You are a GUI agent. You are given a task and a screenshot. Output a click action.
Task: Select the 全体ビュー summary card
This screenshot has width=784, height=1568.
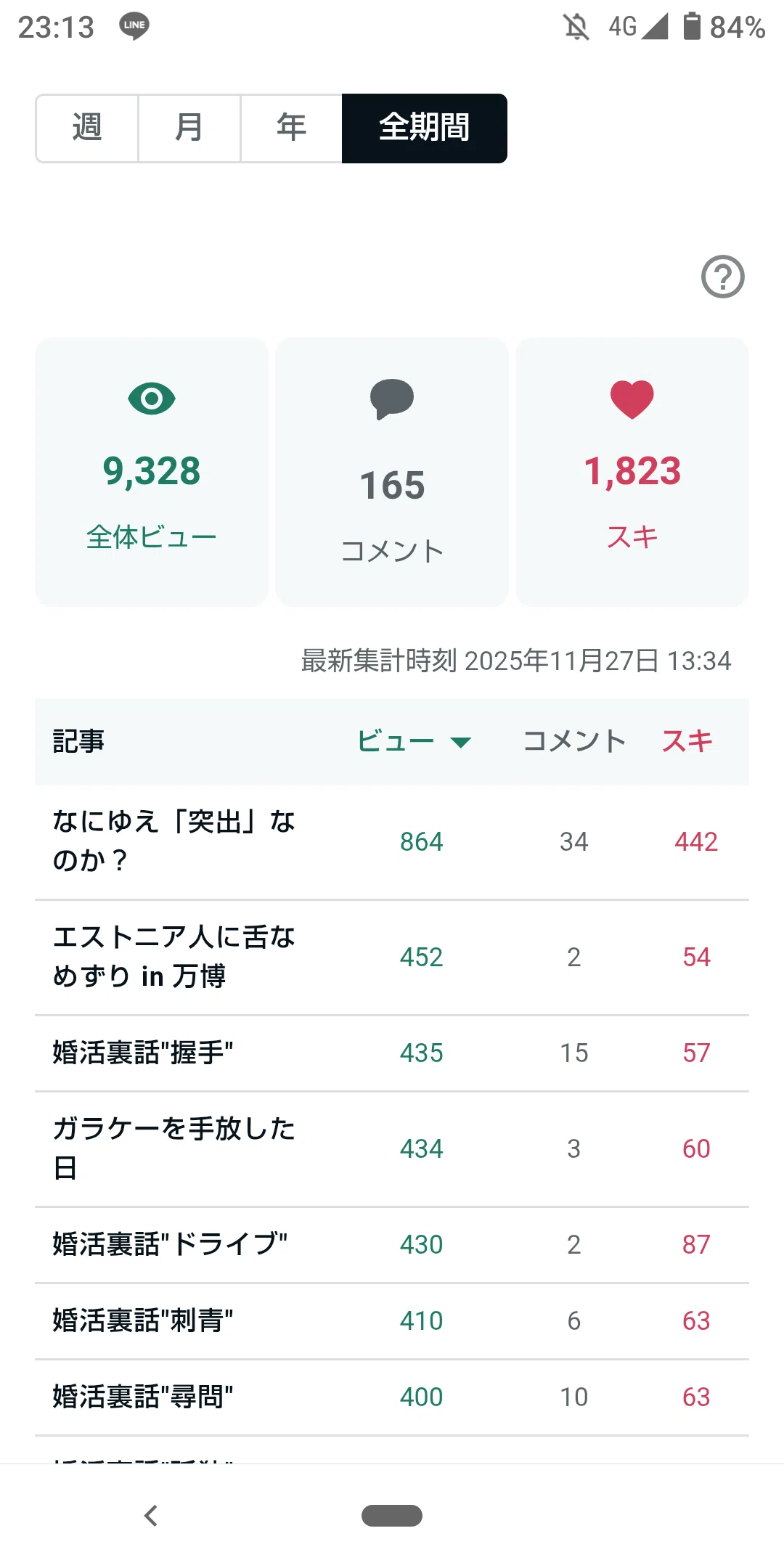152,472
